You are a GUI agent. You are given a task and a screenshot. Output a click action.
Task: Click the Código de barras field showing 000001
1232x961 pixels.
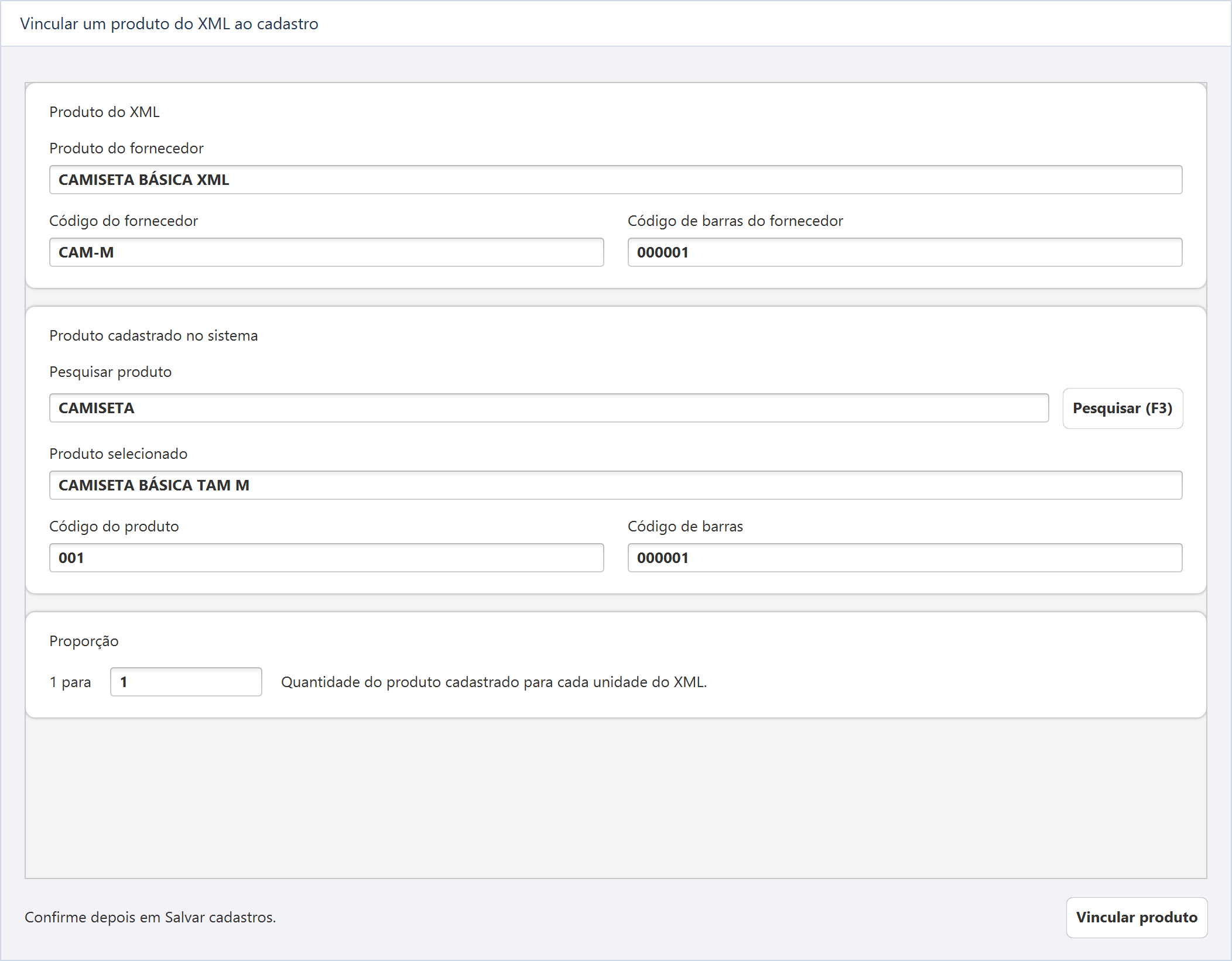[905, 558]
